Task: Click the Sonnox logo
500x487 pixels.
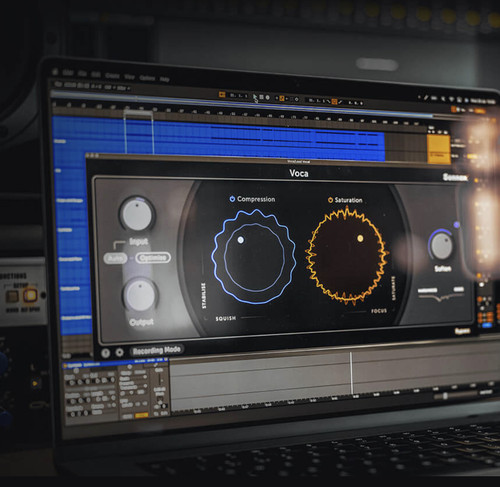Action: (455, 177)
